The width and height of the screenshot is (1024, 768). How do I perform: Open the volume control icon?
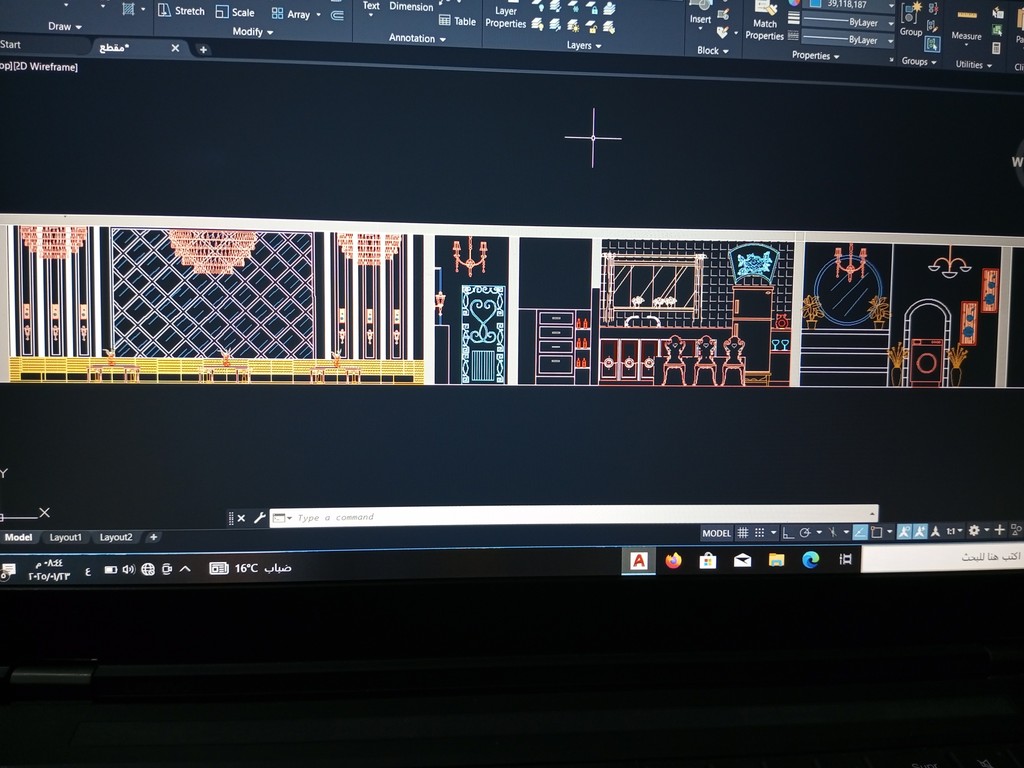[x=128, y=569]
